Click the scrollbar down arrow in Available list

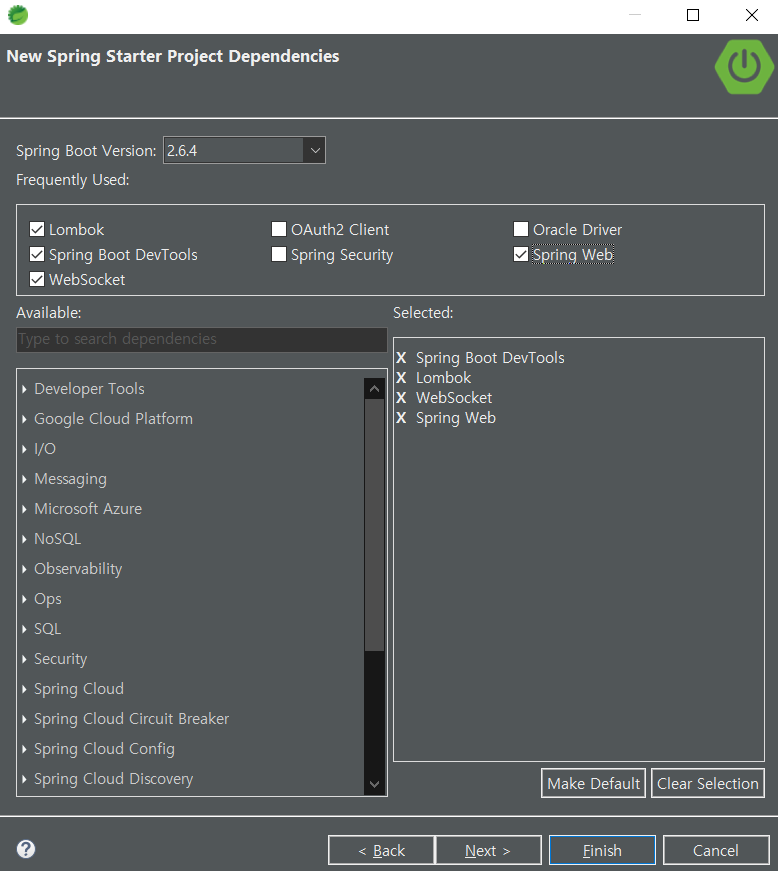tap(374, 784)
